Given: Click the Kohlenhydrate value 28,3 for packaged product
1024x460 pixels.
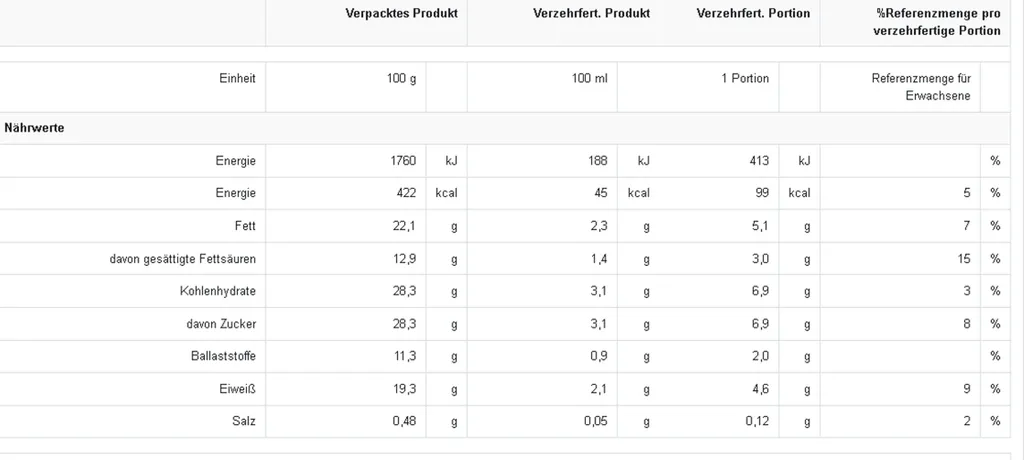Looking at the screenshot, I should 404,291.
